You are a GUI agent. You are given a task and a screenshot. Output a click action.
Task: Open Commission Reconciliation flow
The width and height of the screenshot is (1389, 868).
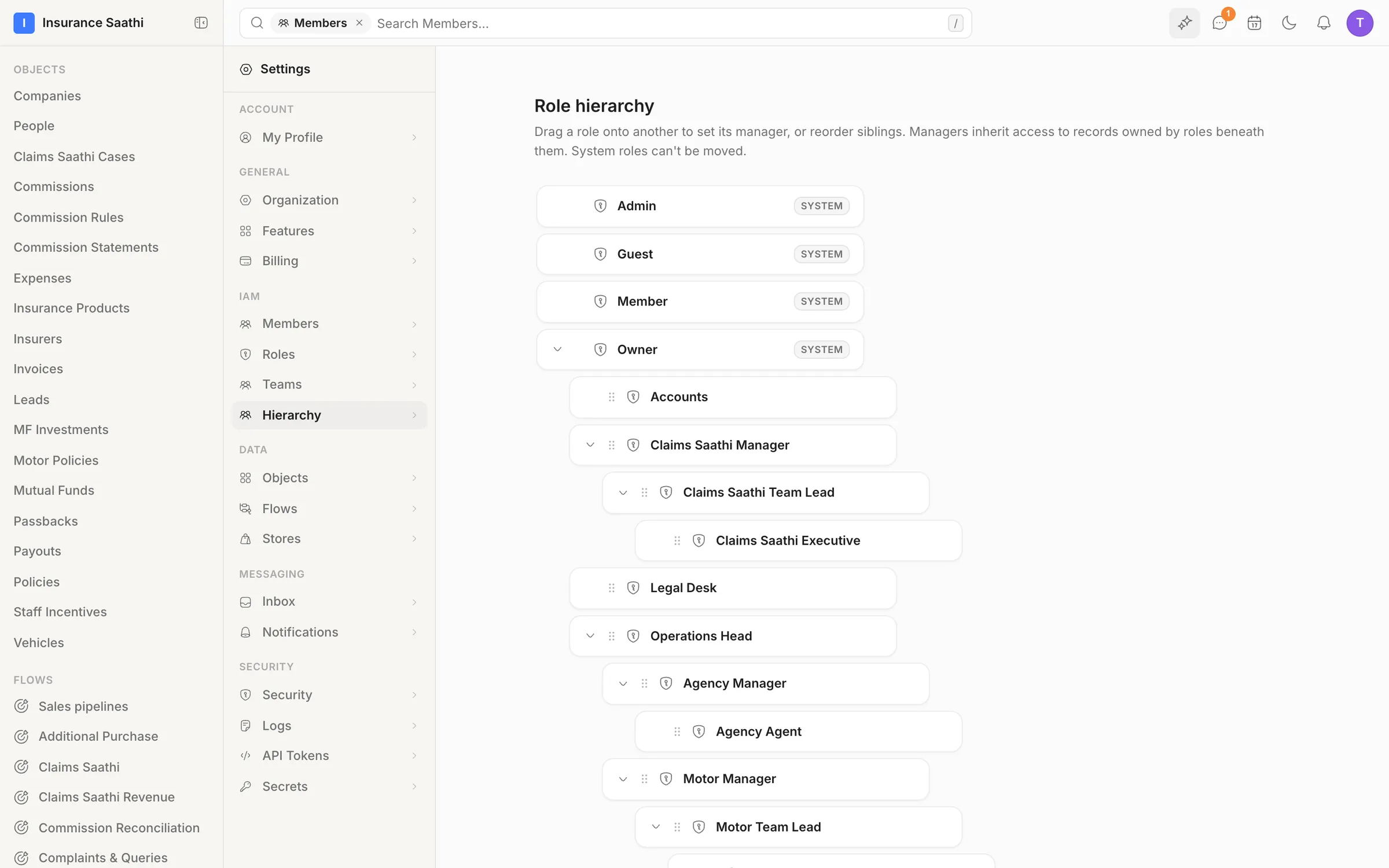click(x=119, y=827)
